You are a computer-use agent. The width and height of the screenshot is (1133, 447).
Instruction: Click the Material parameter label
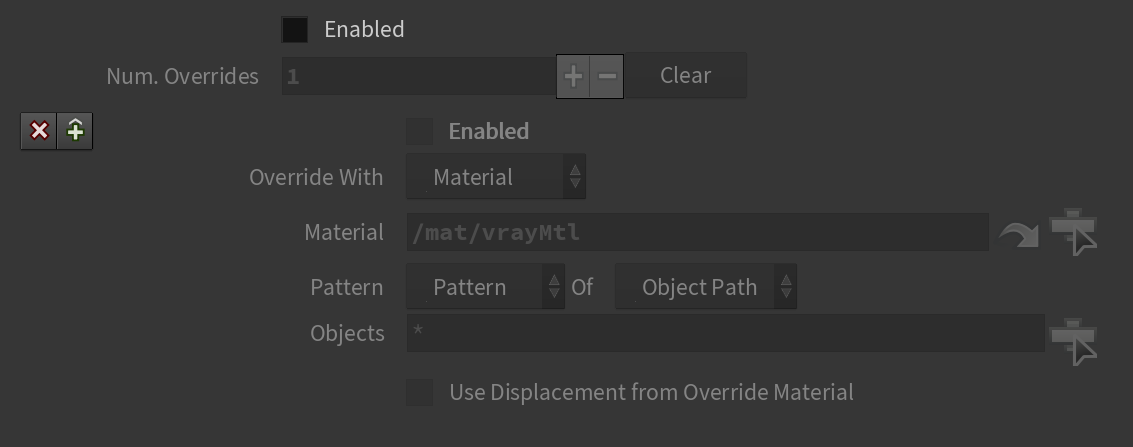point(344,233)
